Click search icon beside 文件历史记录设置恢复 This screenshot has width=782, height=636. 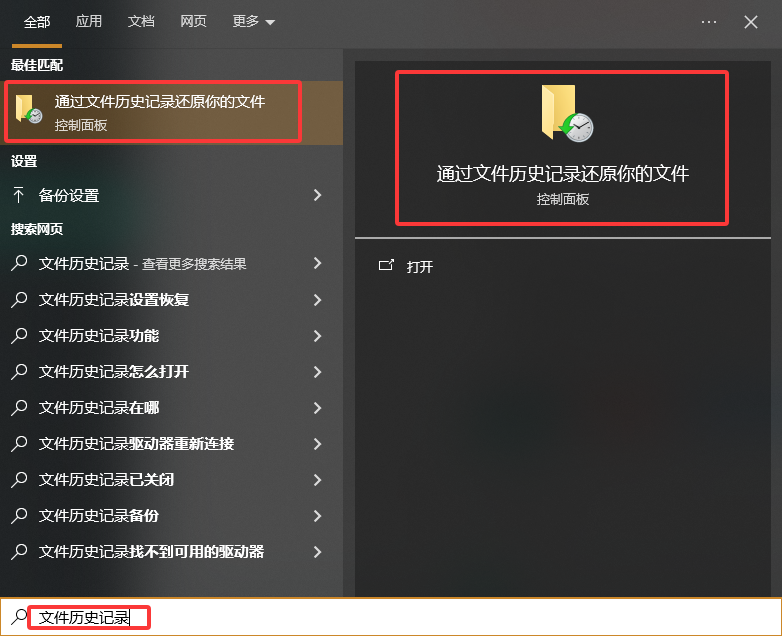point(19,299)
